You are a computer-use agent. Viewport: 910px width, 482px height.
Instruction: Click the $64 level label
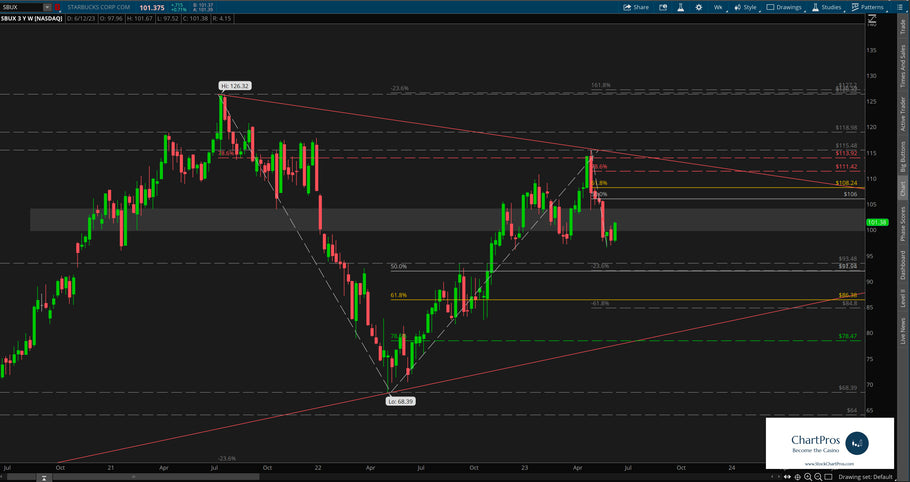coord(852,410)
